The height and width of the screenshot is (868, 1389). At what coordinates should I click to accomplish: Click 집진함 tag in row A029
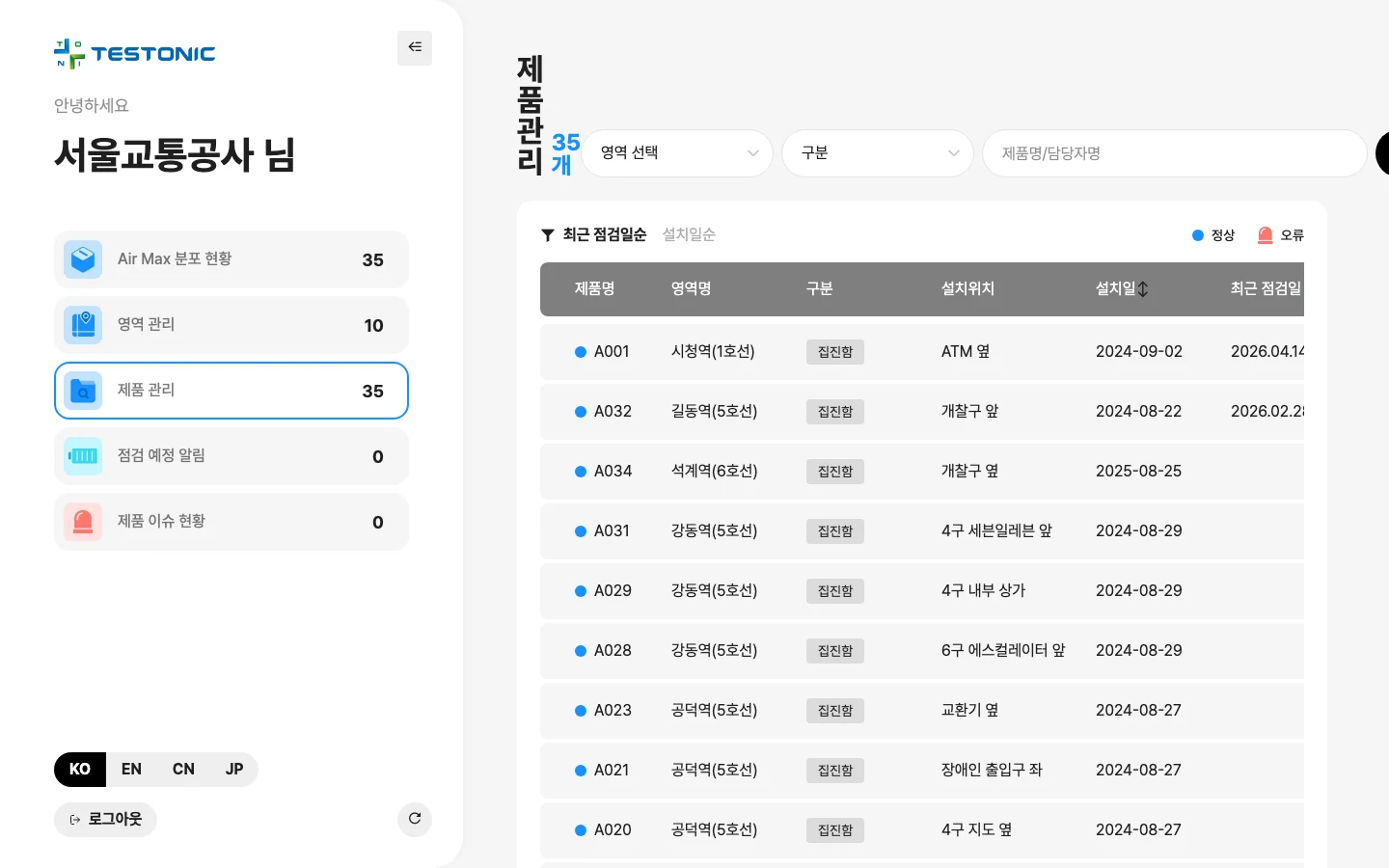pos(835,591)
